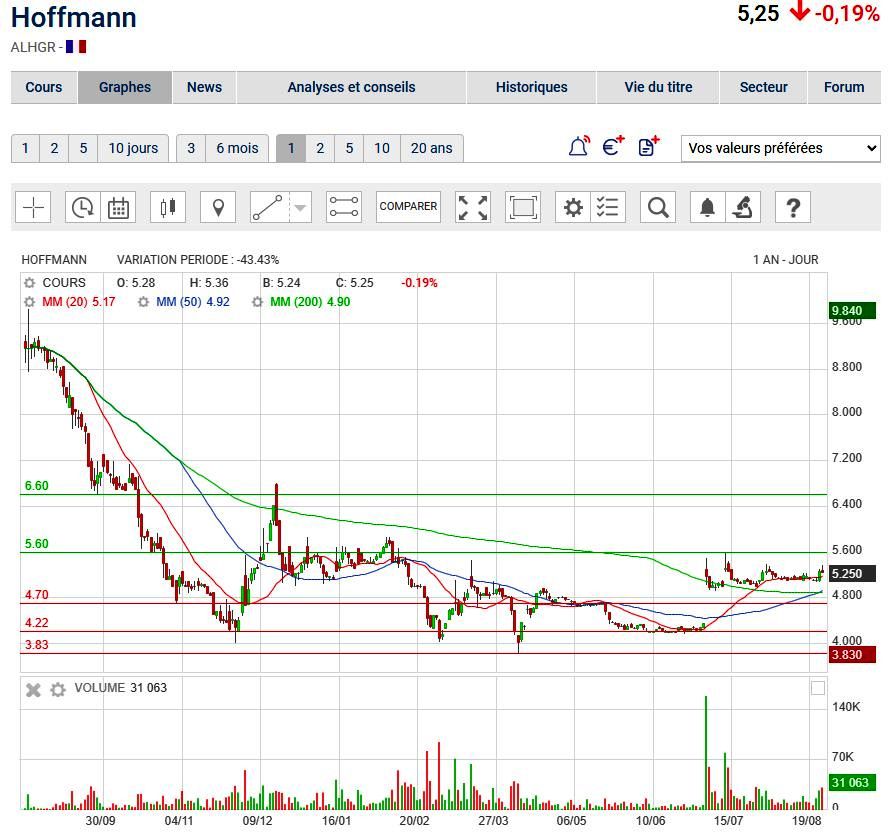Open the chart settings gear

click(573, 207)
